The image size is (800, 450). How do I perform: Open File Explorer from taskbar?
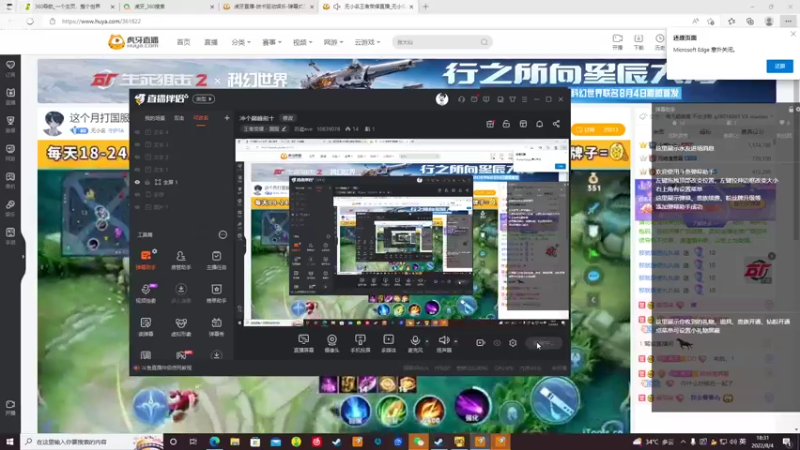tap(235, 442)
